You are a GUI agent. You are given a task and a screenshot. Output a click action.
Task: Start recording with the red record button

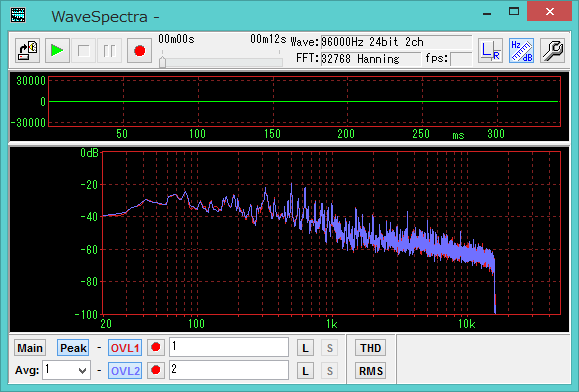pos(140,51)
